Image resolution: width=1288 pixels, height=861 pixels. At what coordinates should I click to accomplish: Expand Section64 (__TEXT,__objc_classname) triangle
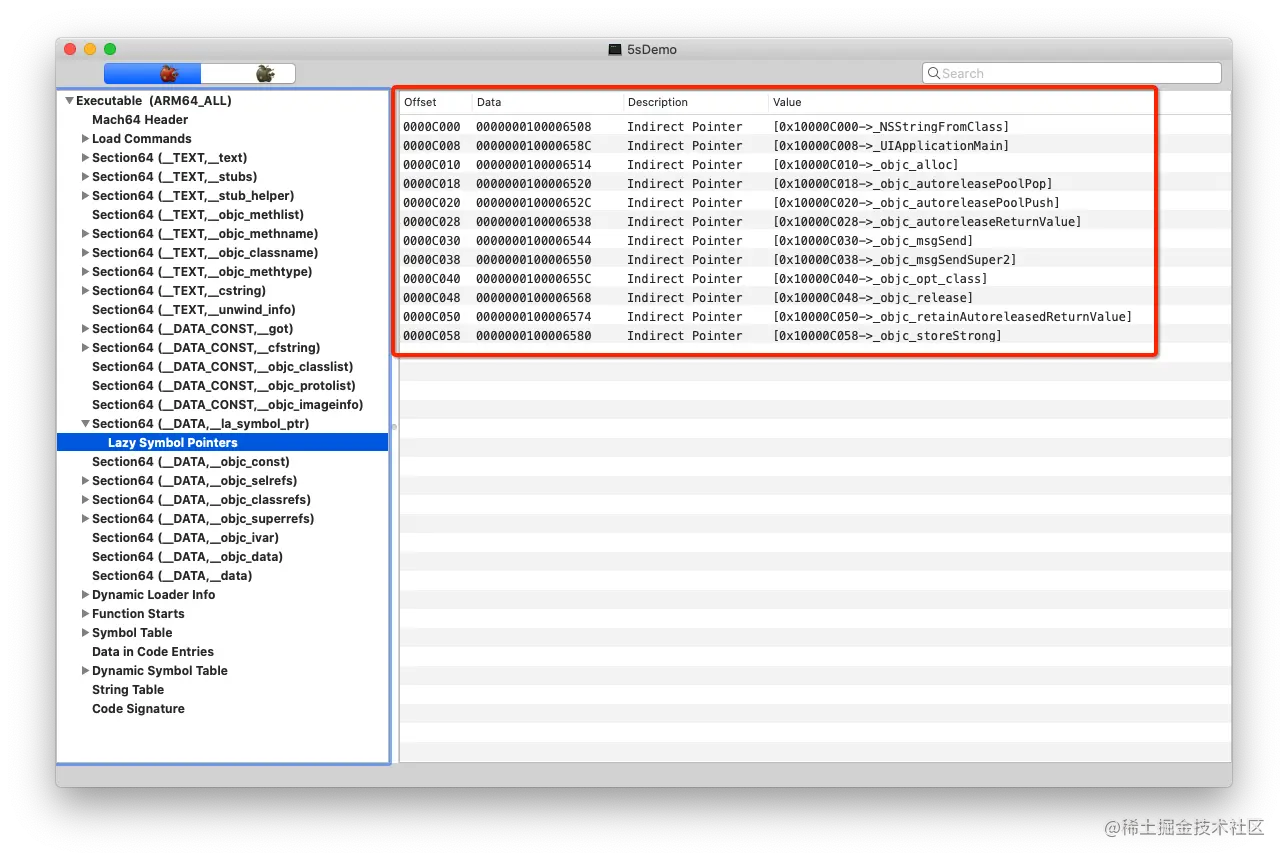tap(85, 253)
